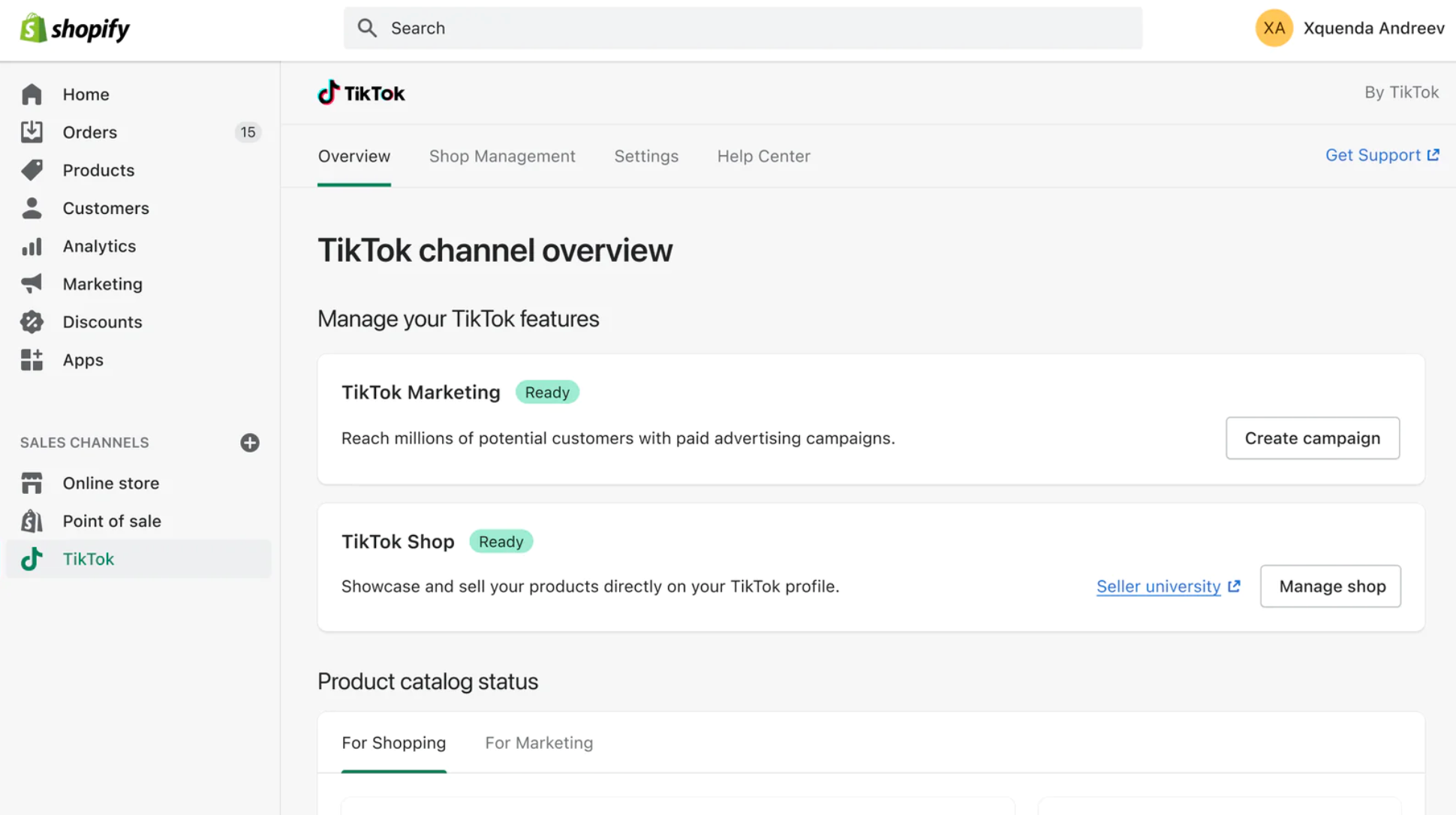Screen dimensions: 1456x815
Task: Click the Analytics icon in sidebar
Action: (x=31, y=245)
